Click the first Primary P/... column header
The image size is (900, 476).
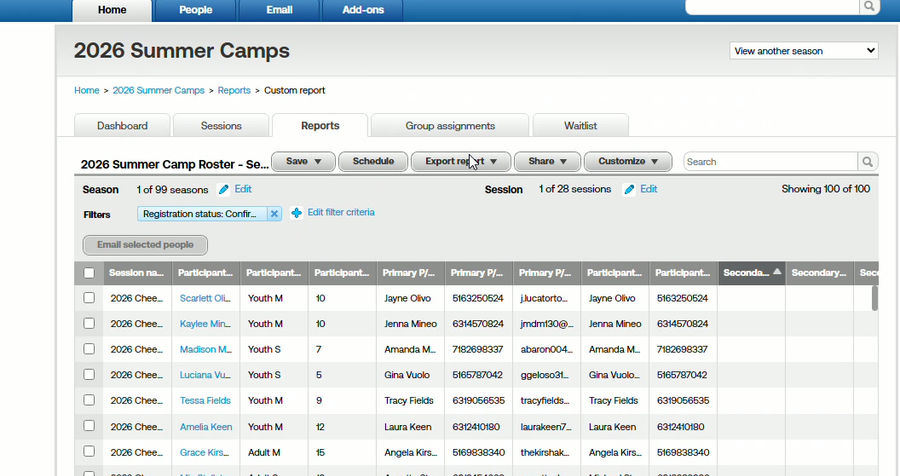tap(410, 273)
